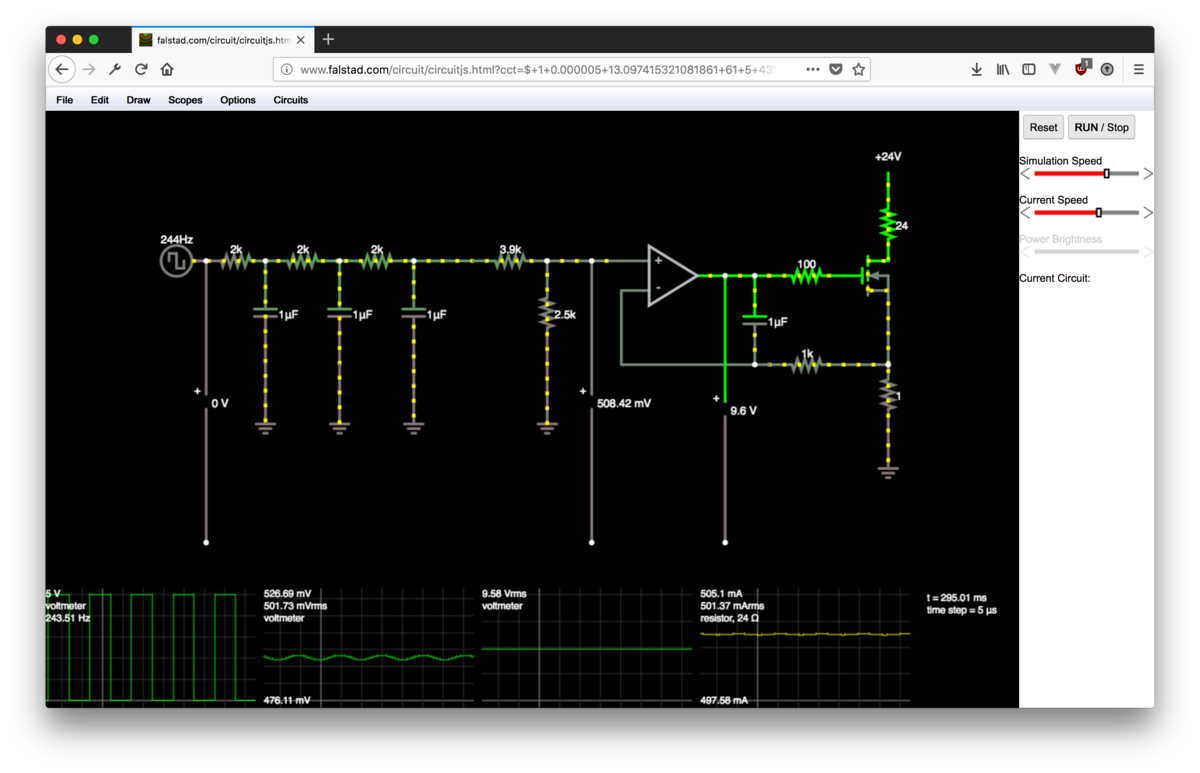Open the Circuits menu
Image resolution: width=1200 pixels, height=773 pixels.
(291, 100)
